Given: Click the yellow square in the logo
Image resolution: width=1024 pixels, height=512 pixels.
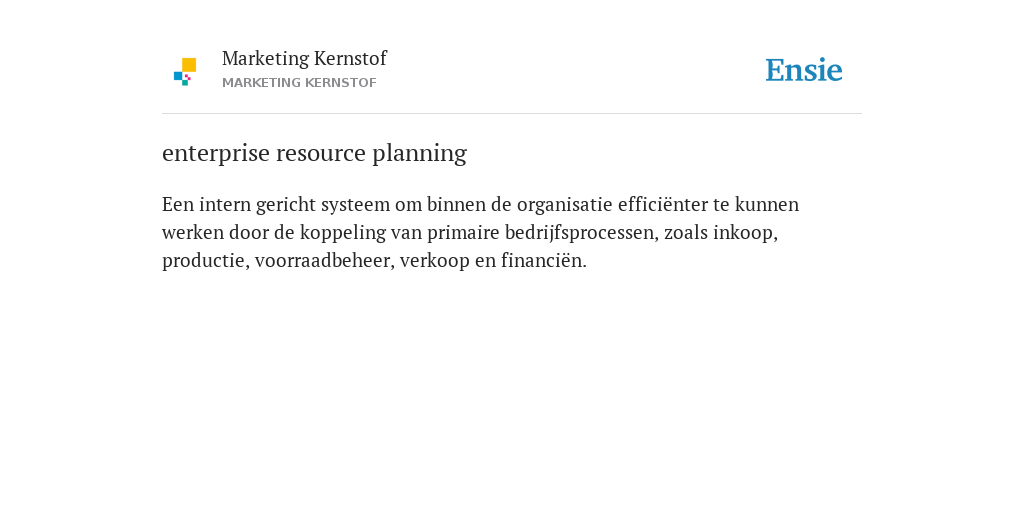Looking at the screenshot, I should tap(189, 65).
